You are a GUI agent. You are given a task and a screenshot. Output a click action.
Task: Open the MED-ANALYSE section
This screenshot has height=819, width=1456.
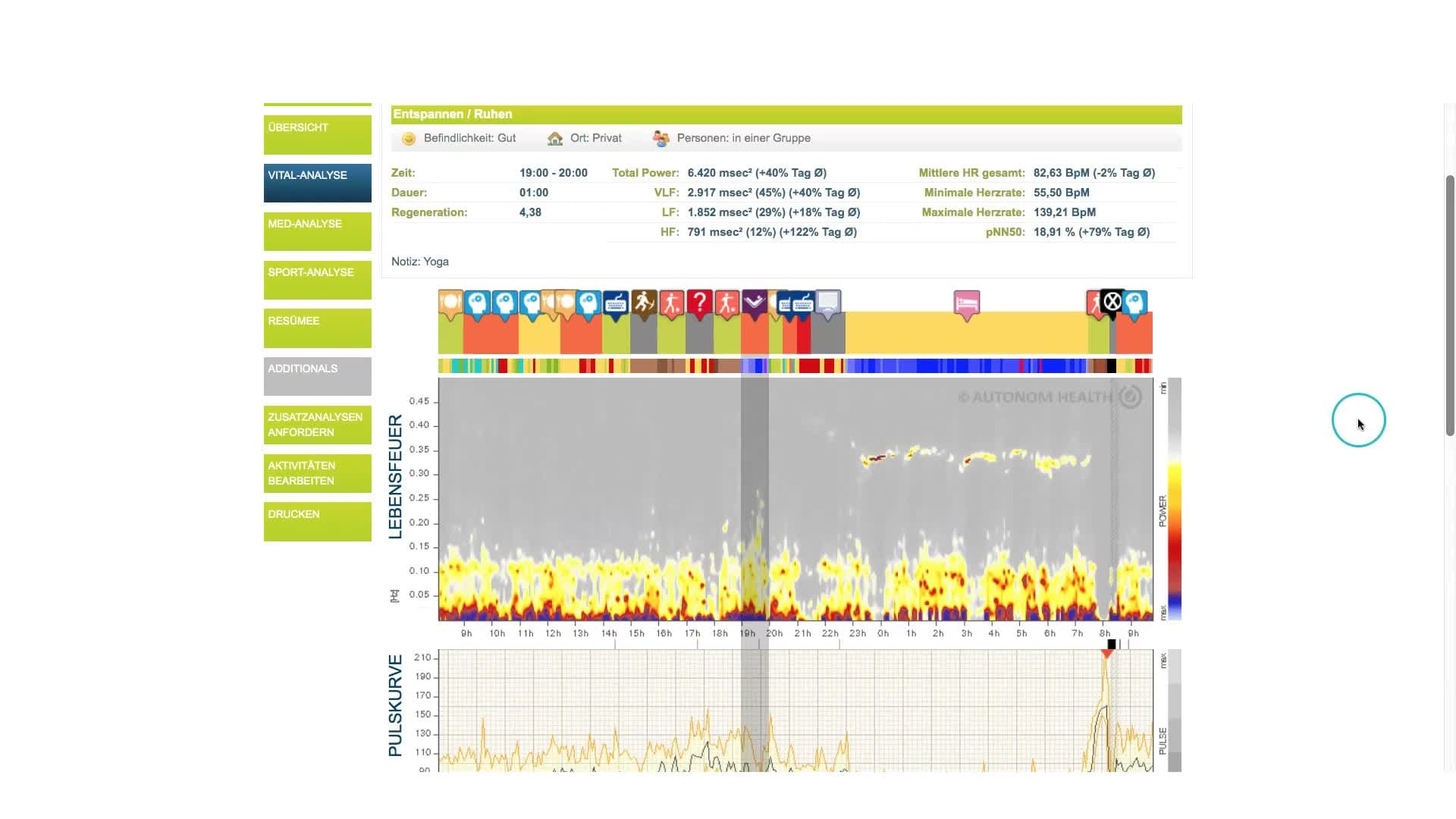point(317,231)
